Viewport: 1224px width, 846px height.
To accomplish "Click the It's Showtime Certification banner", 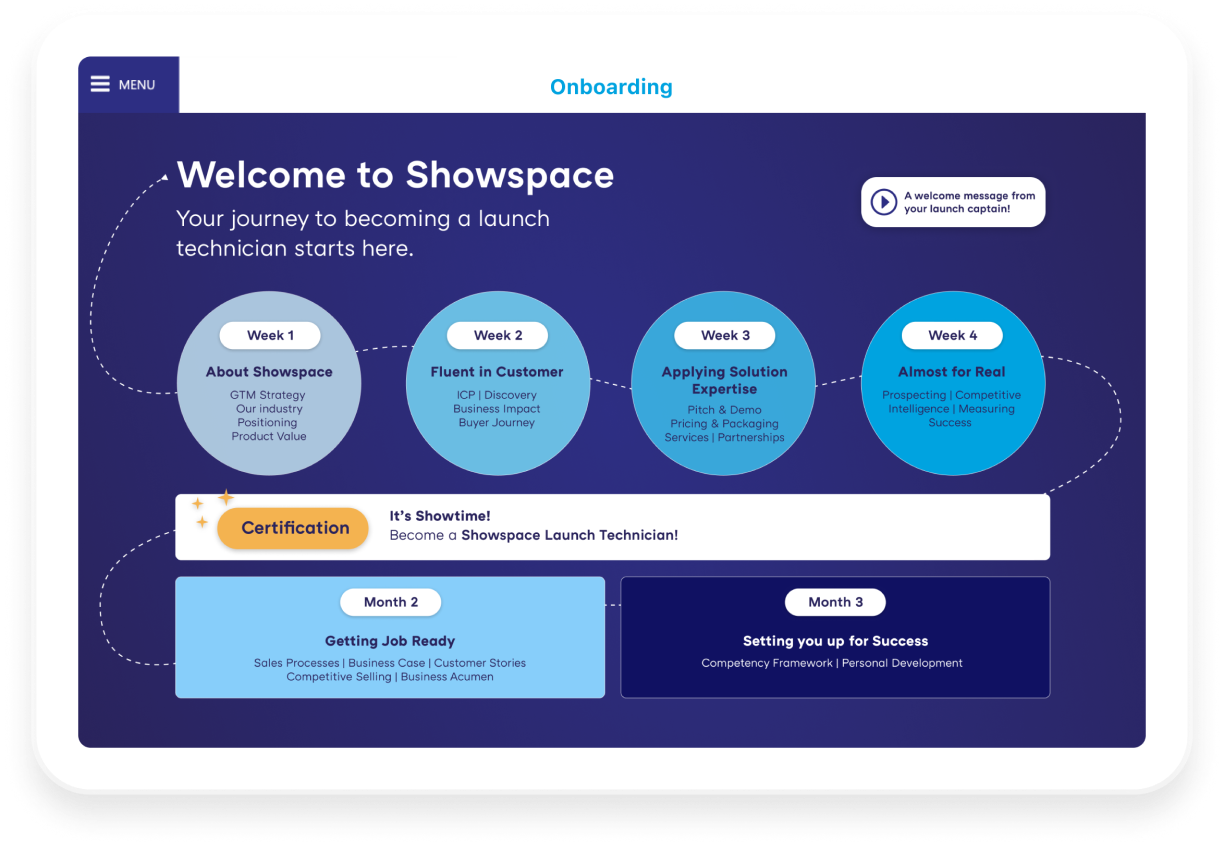I will [612, 527].
